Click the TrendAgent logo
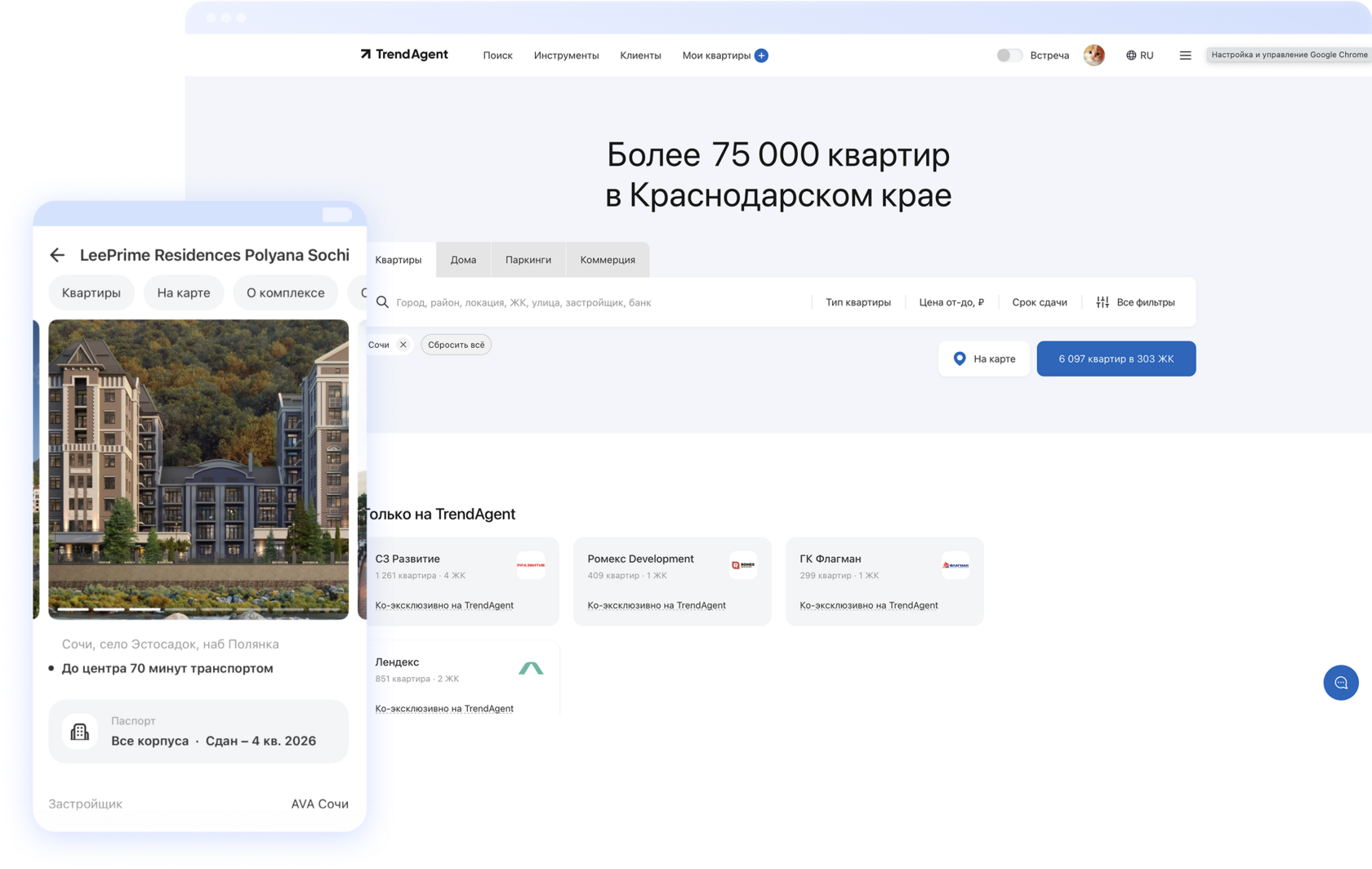The image size is (1372, 869). [404, 55]
